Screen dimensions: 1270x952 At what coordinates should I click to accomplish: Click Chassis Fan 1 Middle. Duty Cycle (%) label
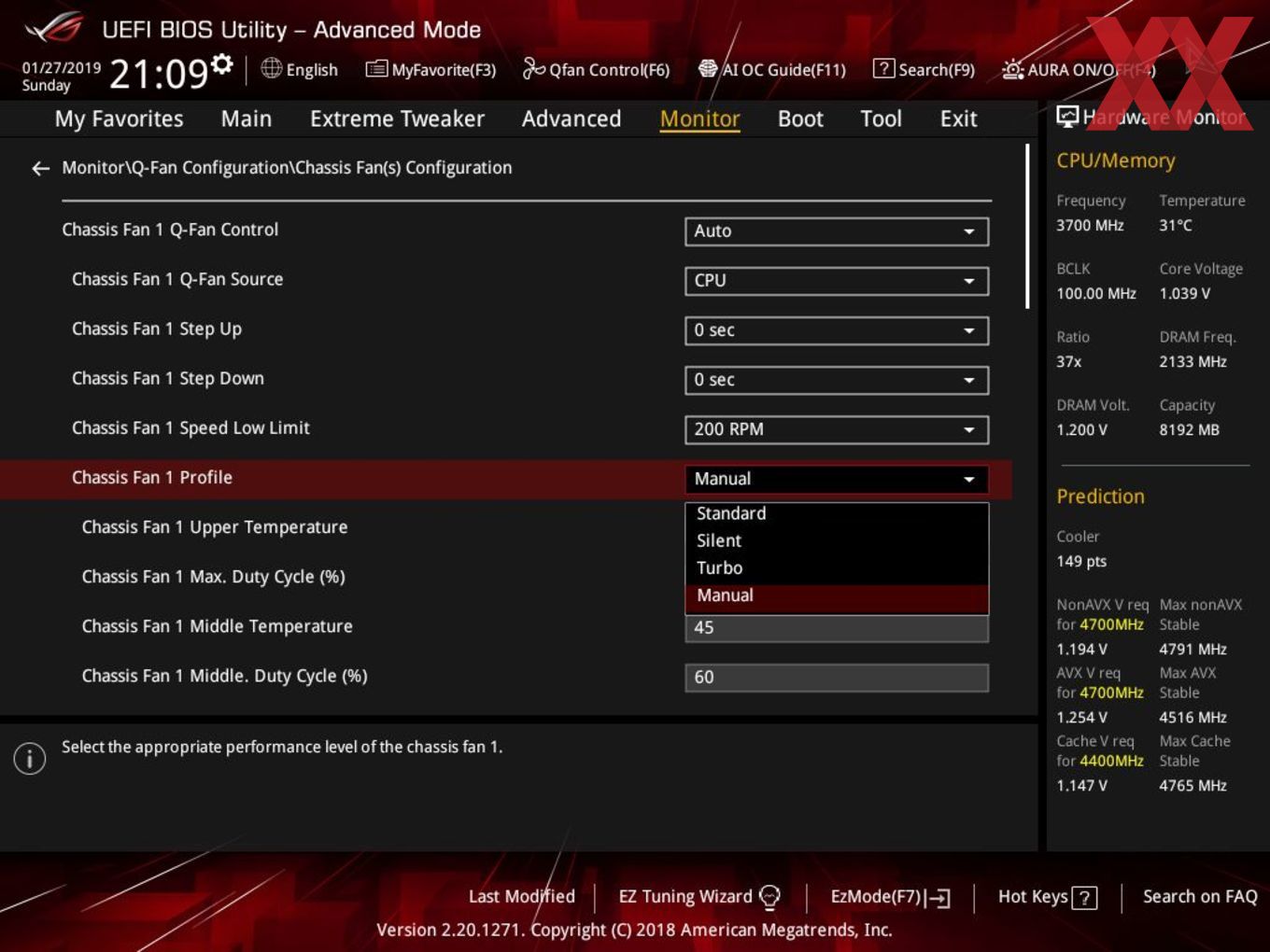pos(224,676)
